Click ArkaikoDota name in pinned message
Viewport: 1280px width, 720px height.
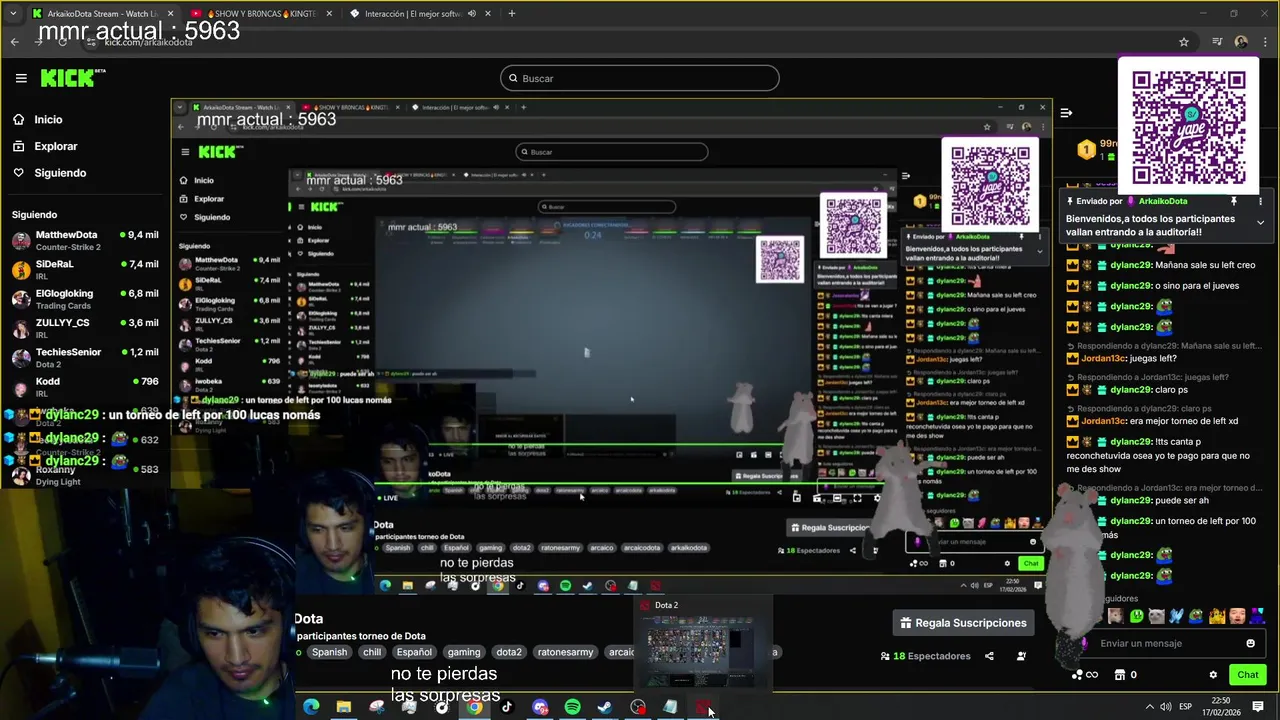pos(1163,201)
